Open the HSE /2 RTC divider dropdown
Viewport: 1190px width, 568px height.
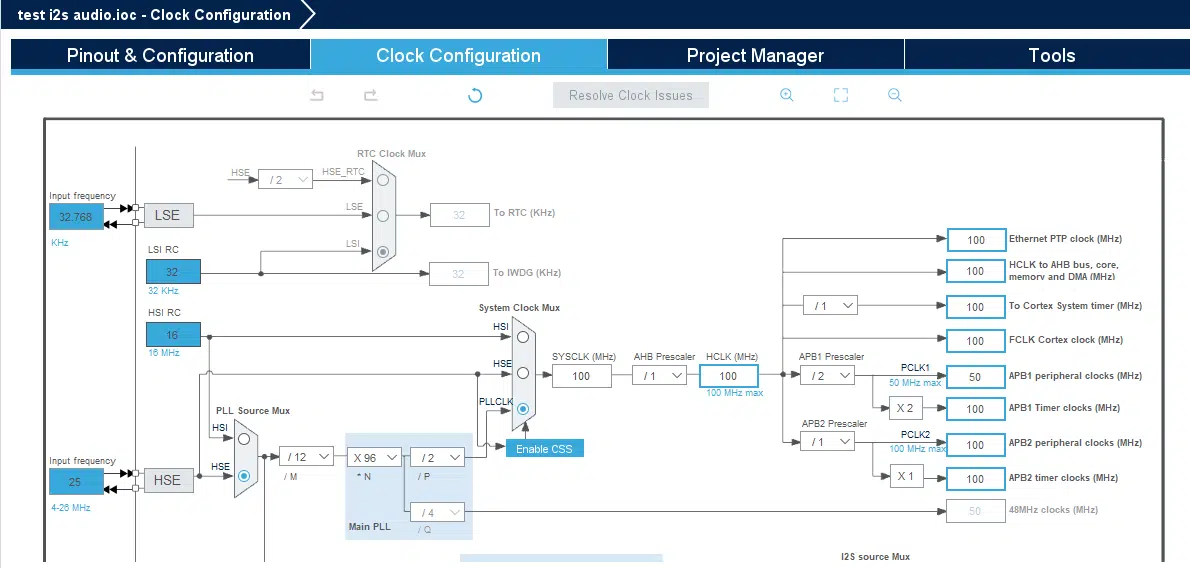tap(285, 180)
